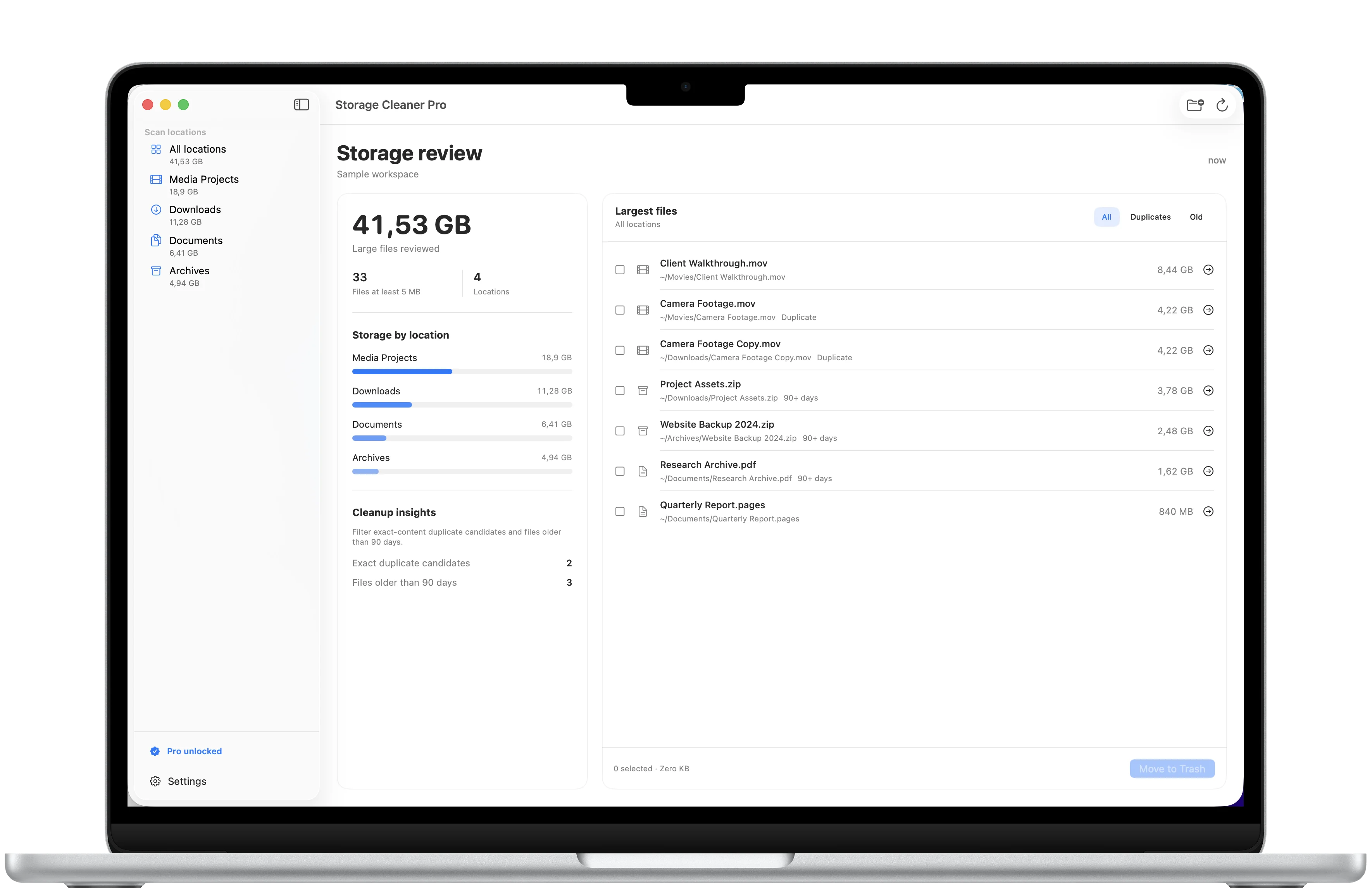Image resolution: width=1372 pixels, height=891 pixels.
Task: Open Downloads scan location
Action: pos(227,215)
